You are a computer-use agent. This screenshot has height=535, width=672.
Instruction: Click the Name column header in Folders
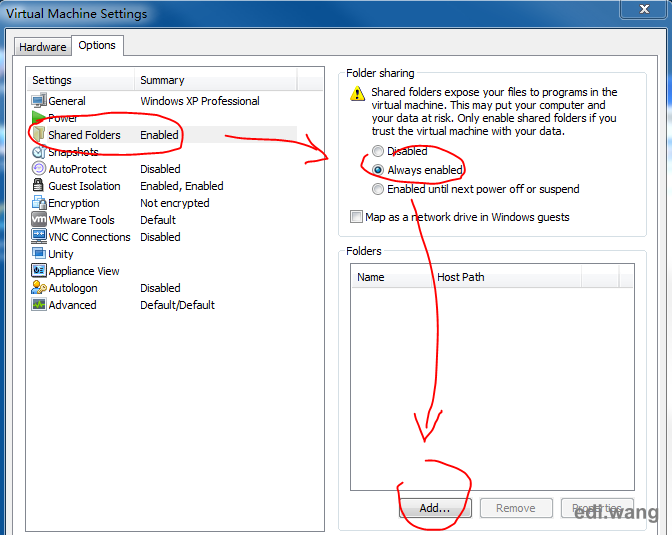391,277
